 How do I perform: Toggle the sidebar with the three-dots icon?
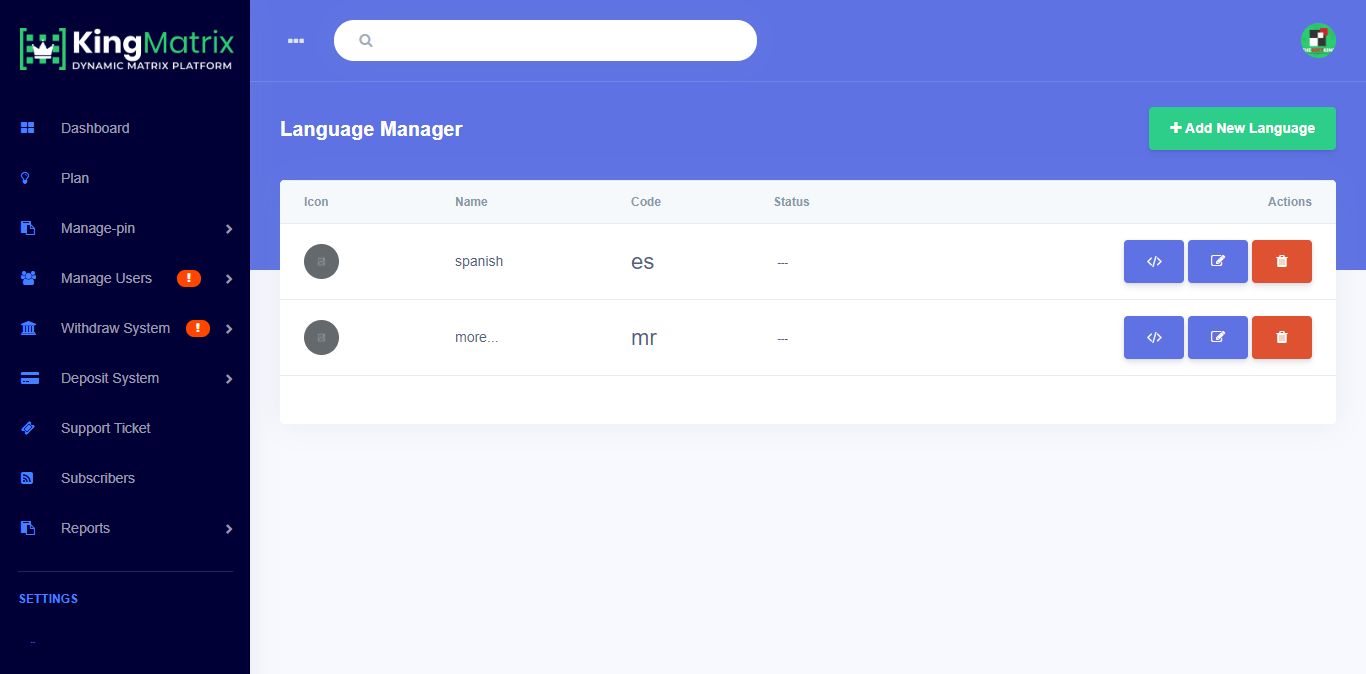click(x=295, y=41)
